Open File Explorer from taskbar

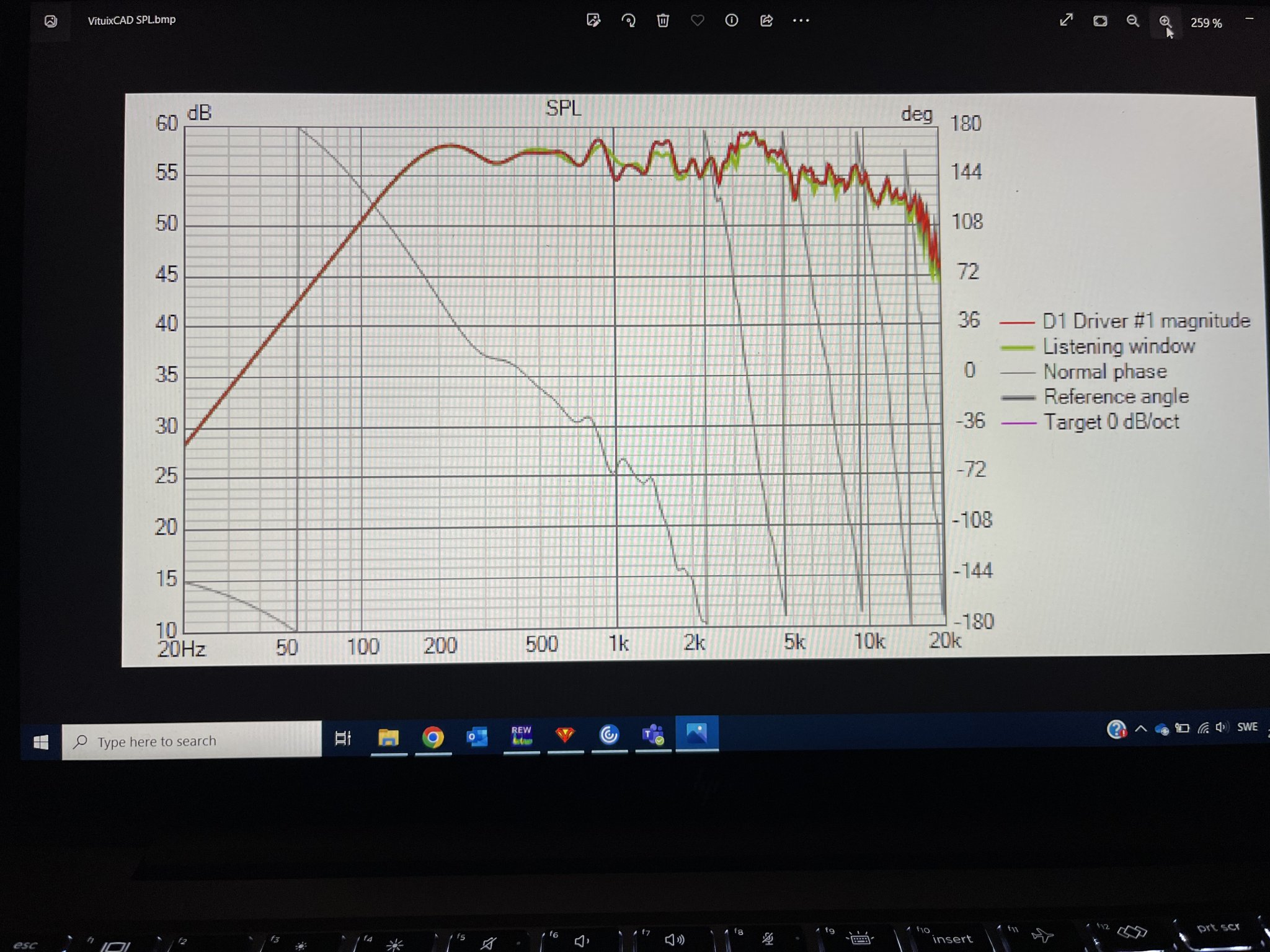point(388,737)
